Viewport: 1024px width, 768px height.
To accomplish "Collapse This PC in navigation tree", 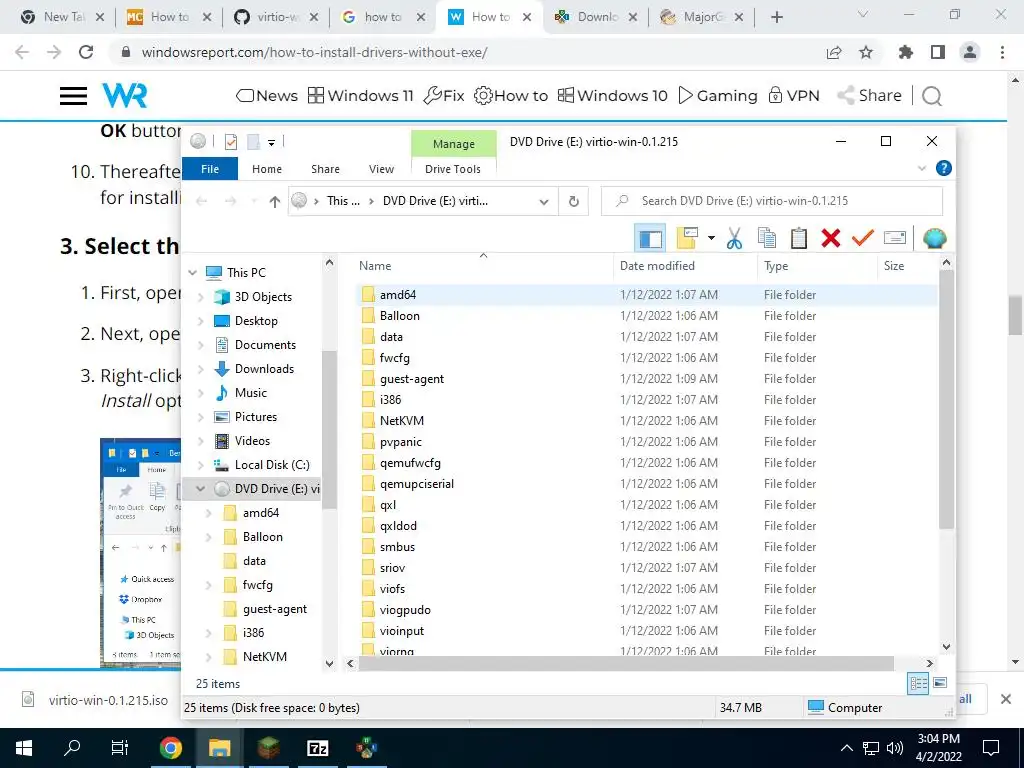I will click(x=193, y=272).
